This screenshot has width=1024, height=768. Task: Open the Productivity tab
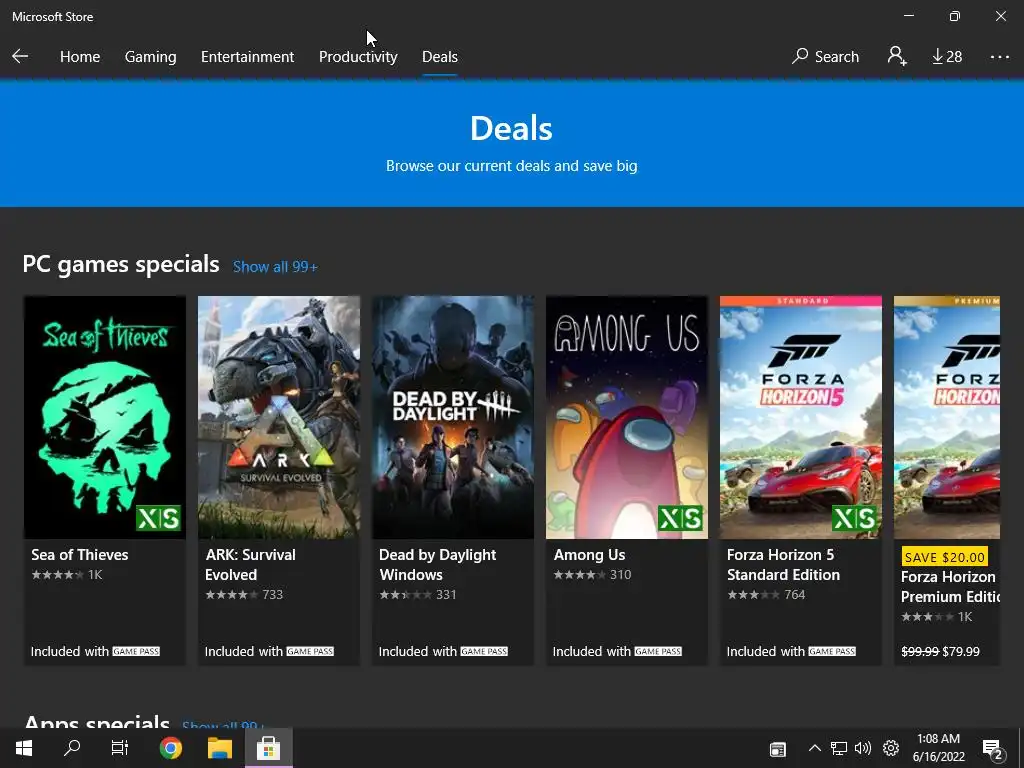click(358, 57)
